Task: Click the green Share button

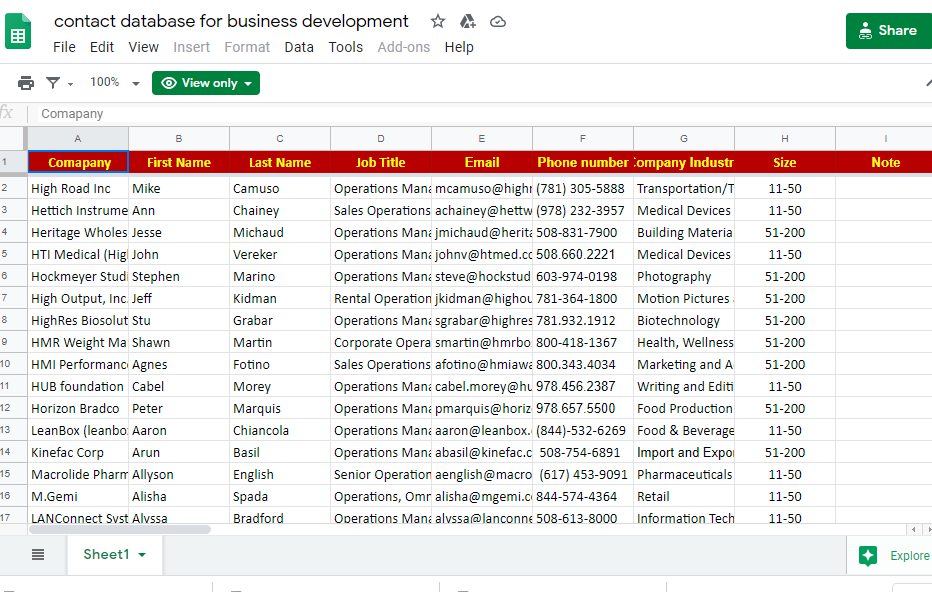Action: pyautogui.click(x=888, y=31)
